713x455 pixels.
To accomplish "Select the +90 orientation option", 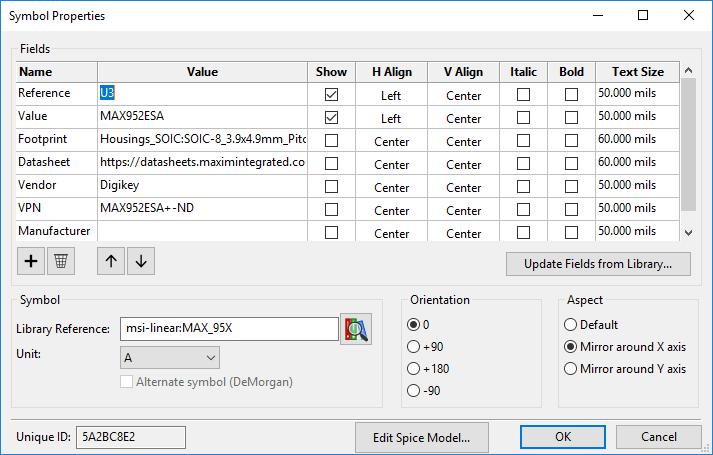I will click(414, 347).
